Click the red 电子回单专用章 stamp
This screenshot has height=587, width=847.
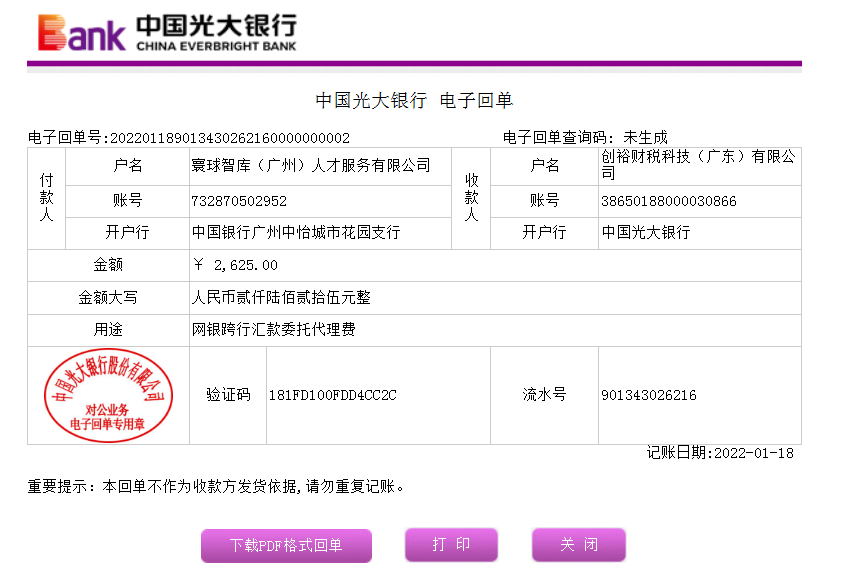108,396
